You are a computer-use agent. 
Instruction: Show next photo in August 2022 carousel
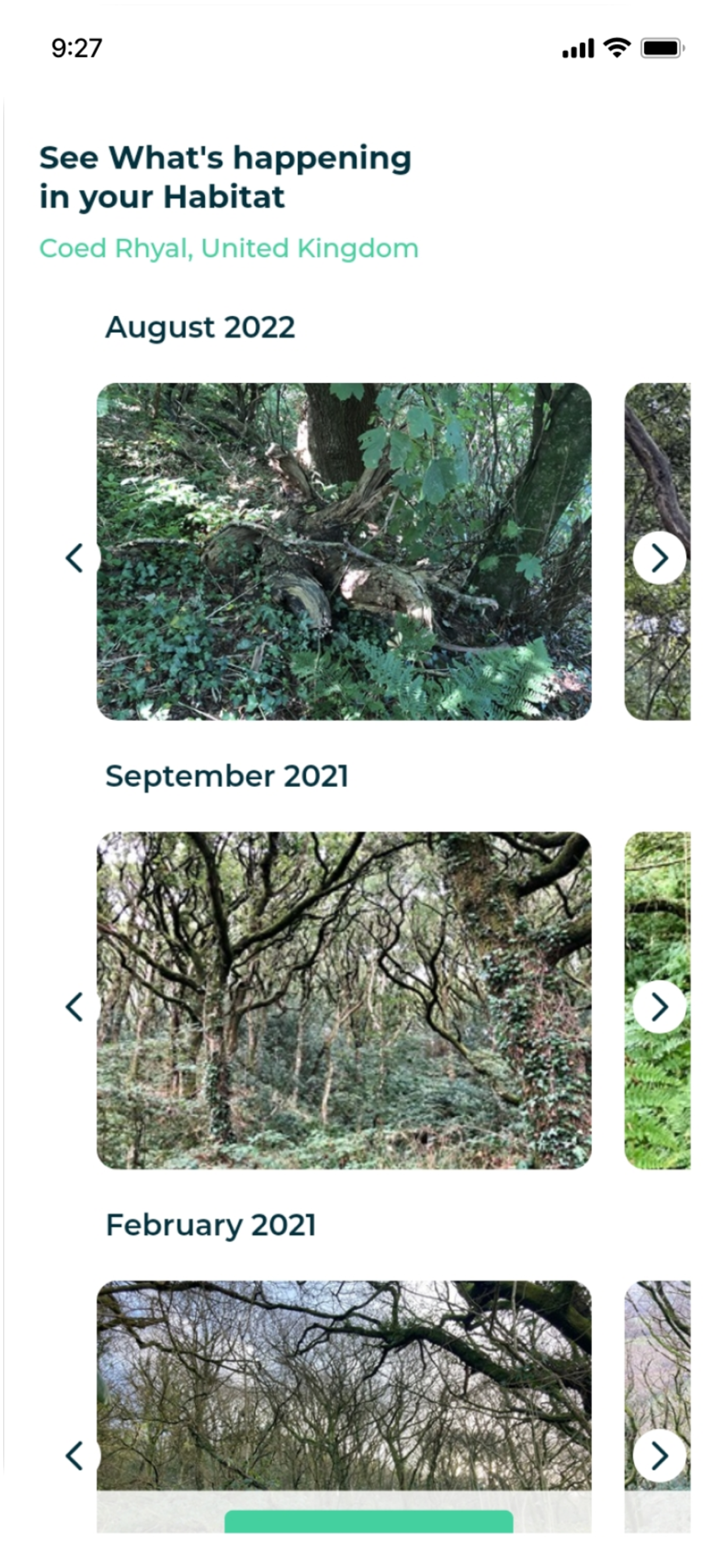tap(659, 558)
